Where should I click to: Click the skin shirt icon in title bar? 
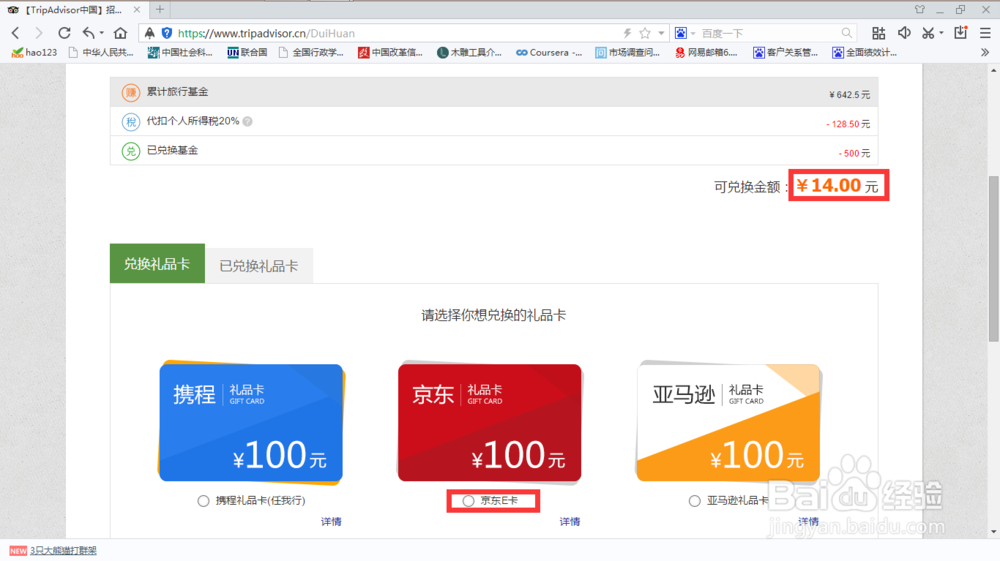(x=919, y=10)
